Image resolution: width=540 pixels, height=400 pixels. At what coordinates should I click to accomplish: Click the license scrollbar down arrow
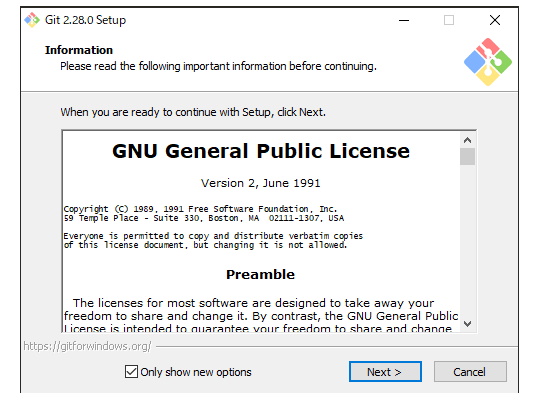point(467,324)
